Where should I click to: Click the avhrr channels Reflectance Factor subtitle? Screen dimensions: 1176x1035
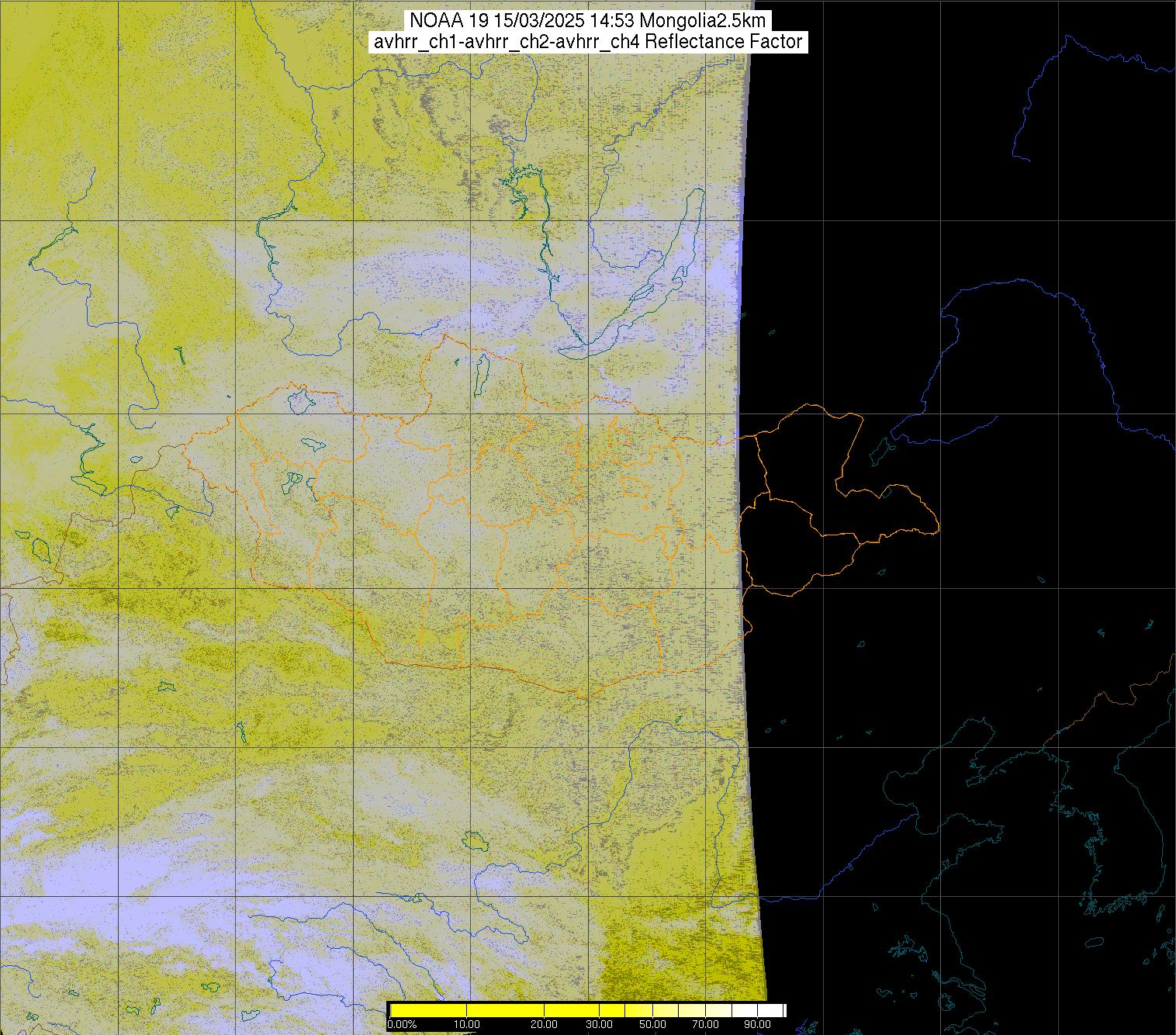point(588,42)
